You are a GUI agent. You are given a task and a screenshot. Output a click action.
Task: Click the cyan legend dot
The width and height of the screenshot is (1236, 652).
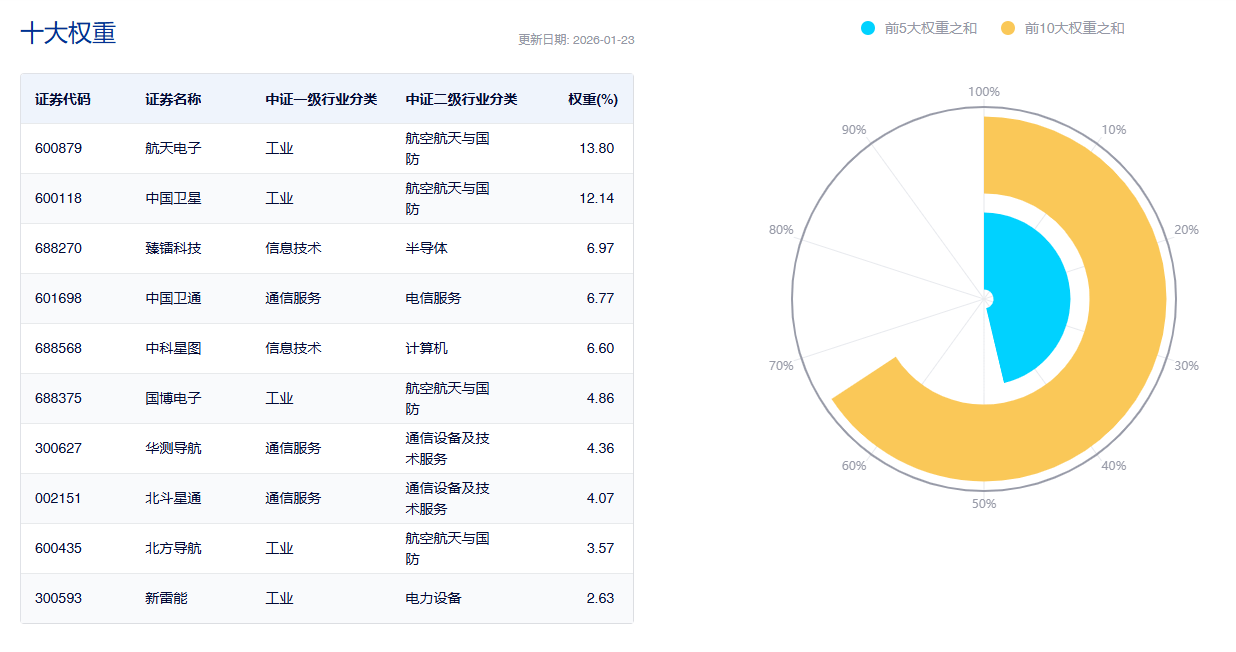(868, 28)
